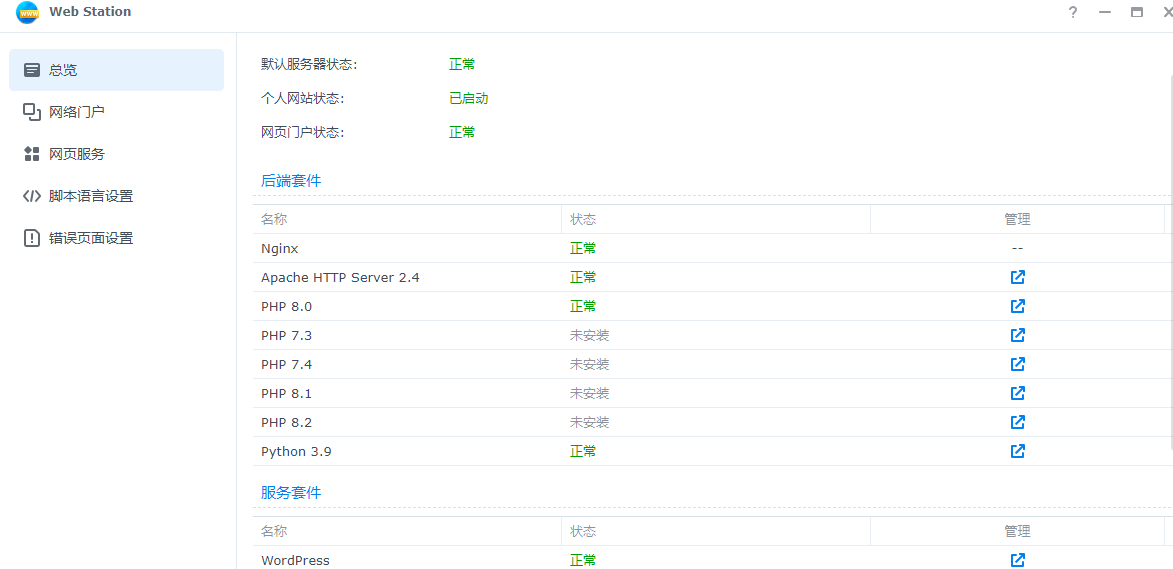The width and height of the screenshot is (1173, 569).
Task: Open the Python 3.9 management link icon
Action: click(x=1017, y=451)
